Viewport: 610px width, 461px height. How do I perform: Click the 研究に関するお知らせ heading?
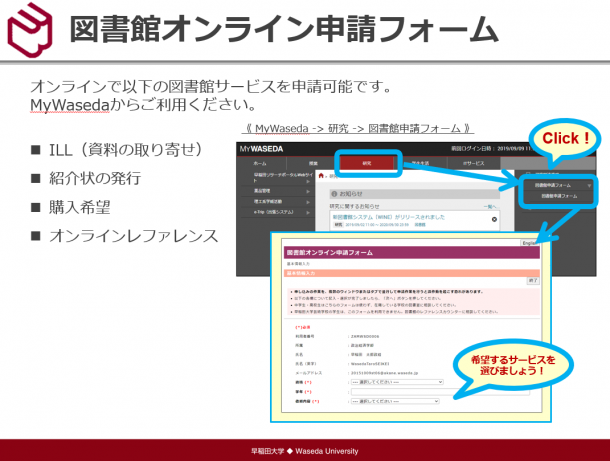point(354,207)
